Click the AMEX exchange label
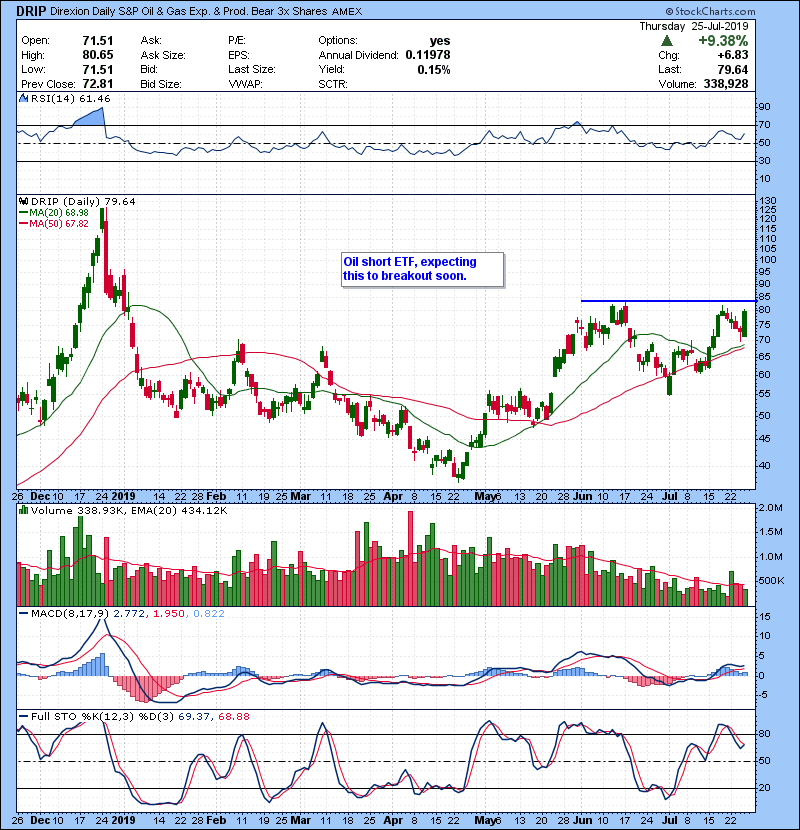Image resolution: width=800 pixels, height=830 pixels. coord(347,11)
